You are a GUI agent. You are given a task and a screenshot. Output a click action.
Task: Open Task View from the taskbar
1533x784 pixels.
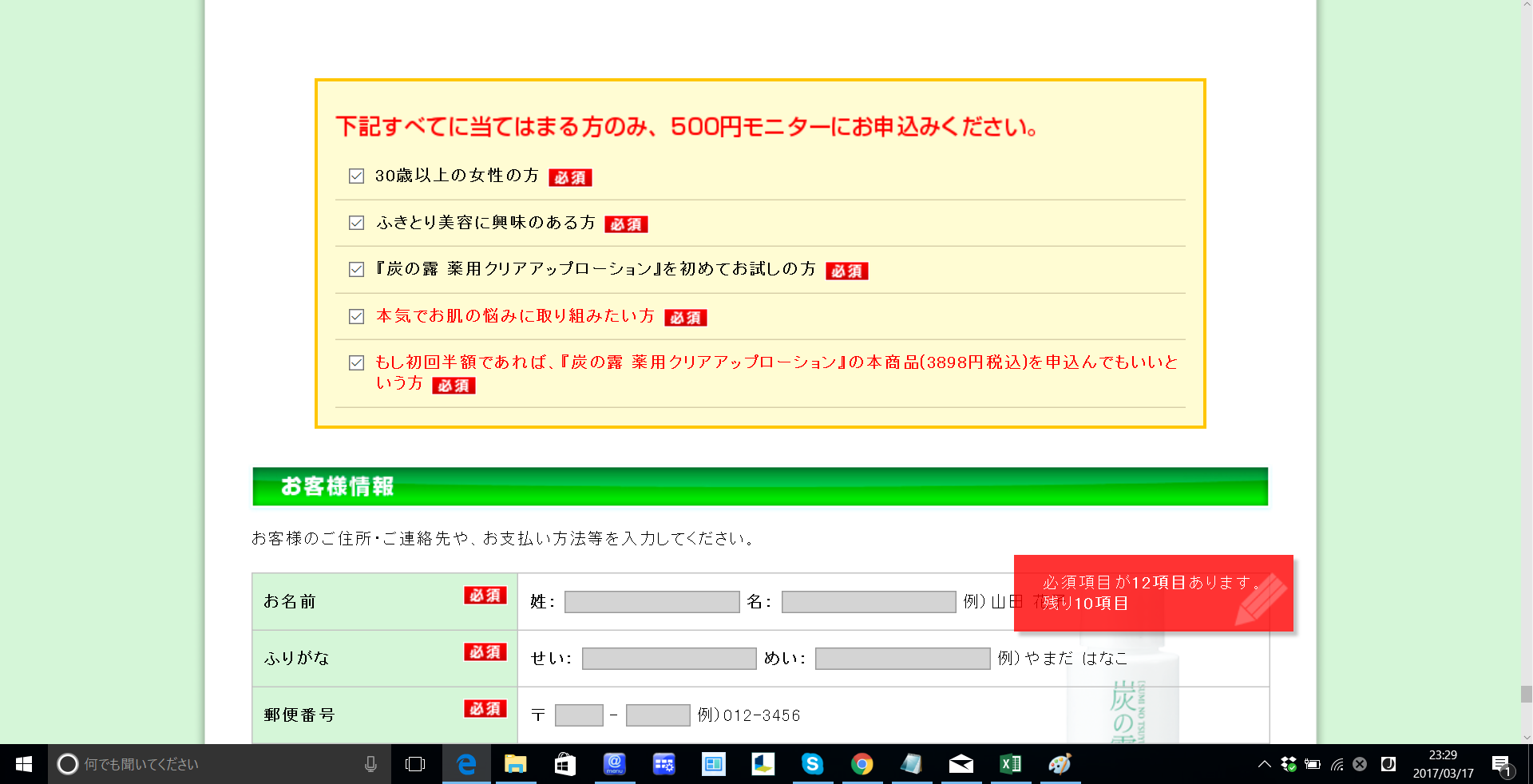[415, 764]
